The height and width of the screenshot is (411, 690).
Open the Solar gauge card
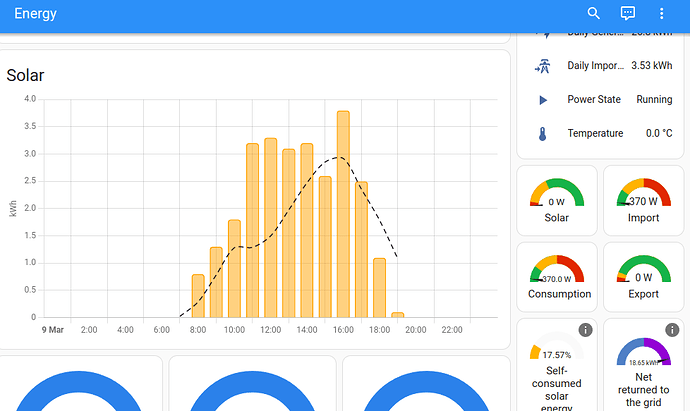557,201
